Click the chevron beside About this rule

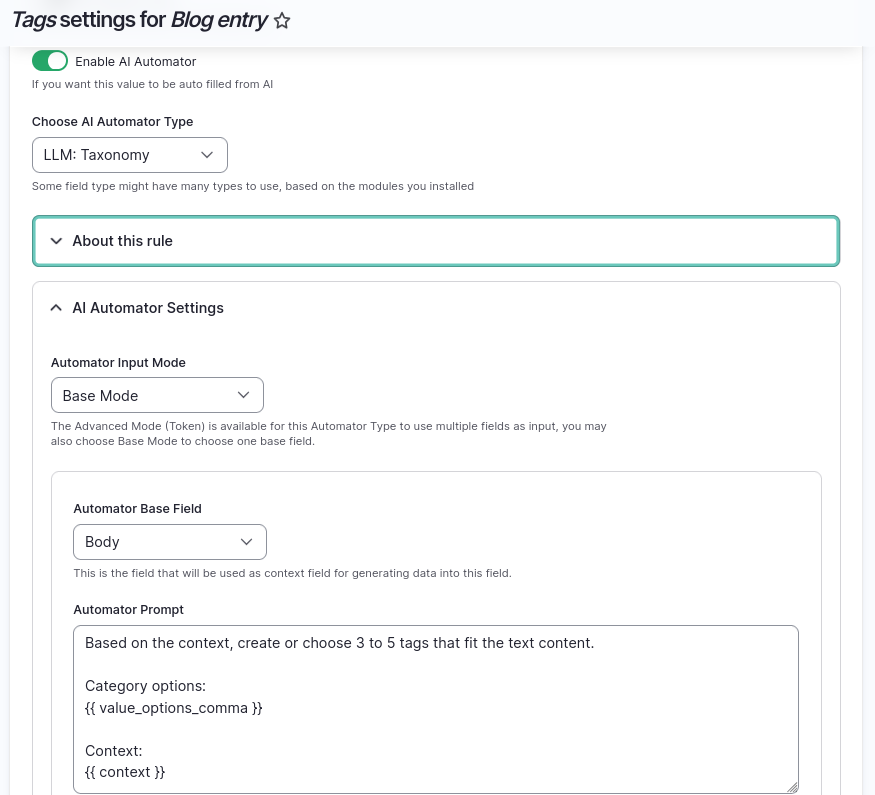56,241
